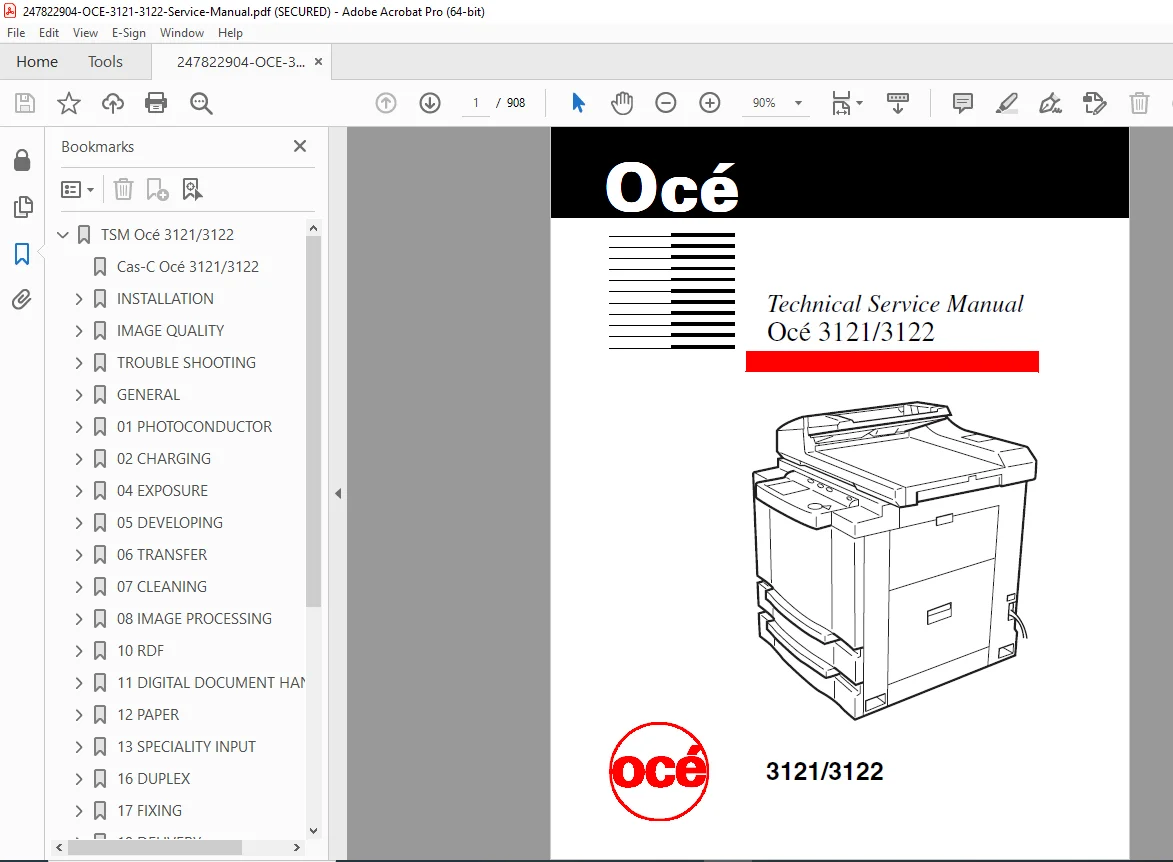This screenshot has height=862, width=1173.
Task: Open the E-Sign menu
Action: point(129,33)
